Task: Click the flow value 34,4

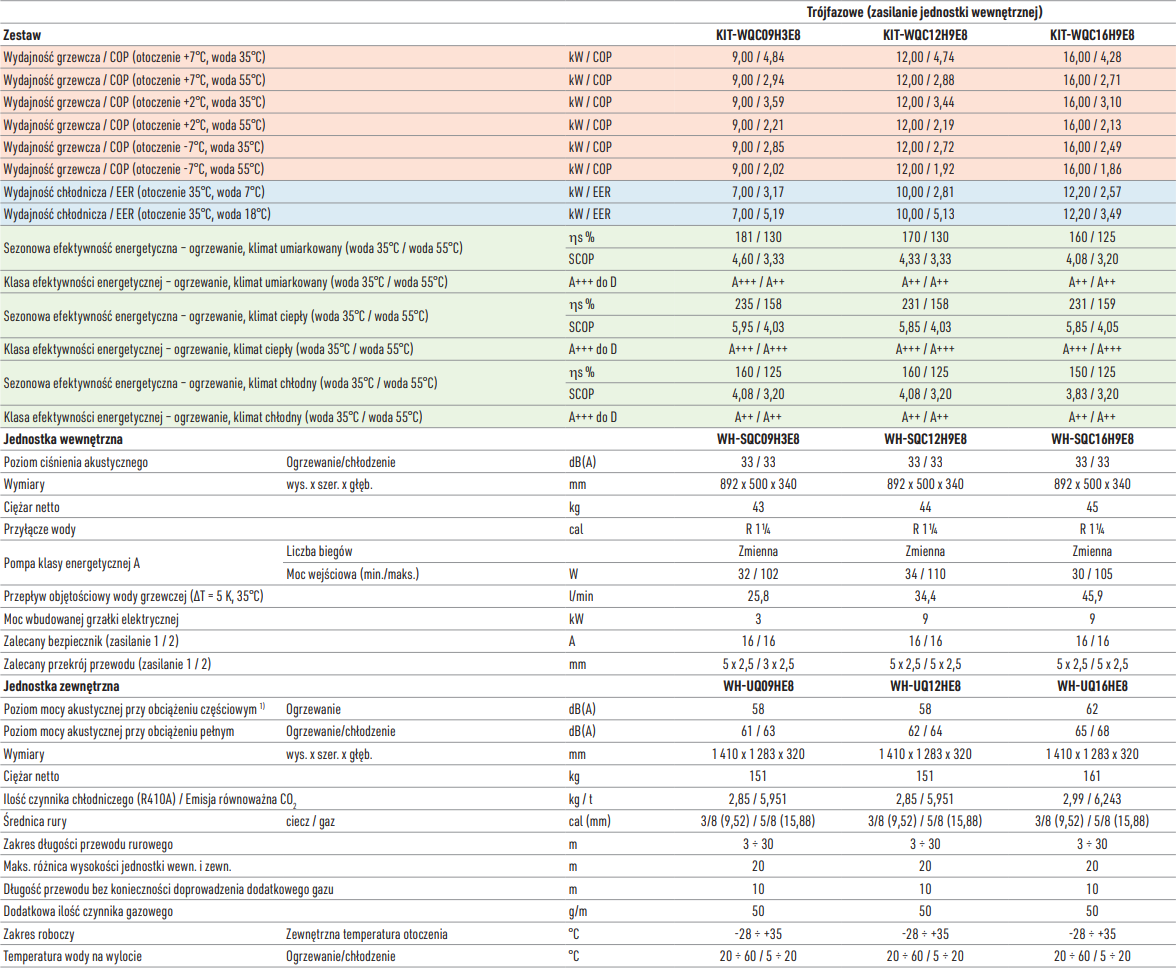Action: click(x=925, y=596)
